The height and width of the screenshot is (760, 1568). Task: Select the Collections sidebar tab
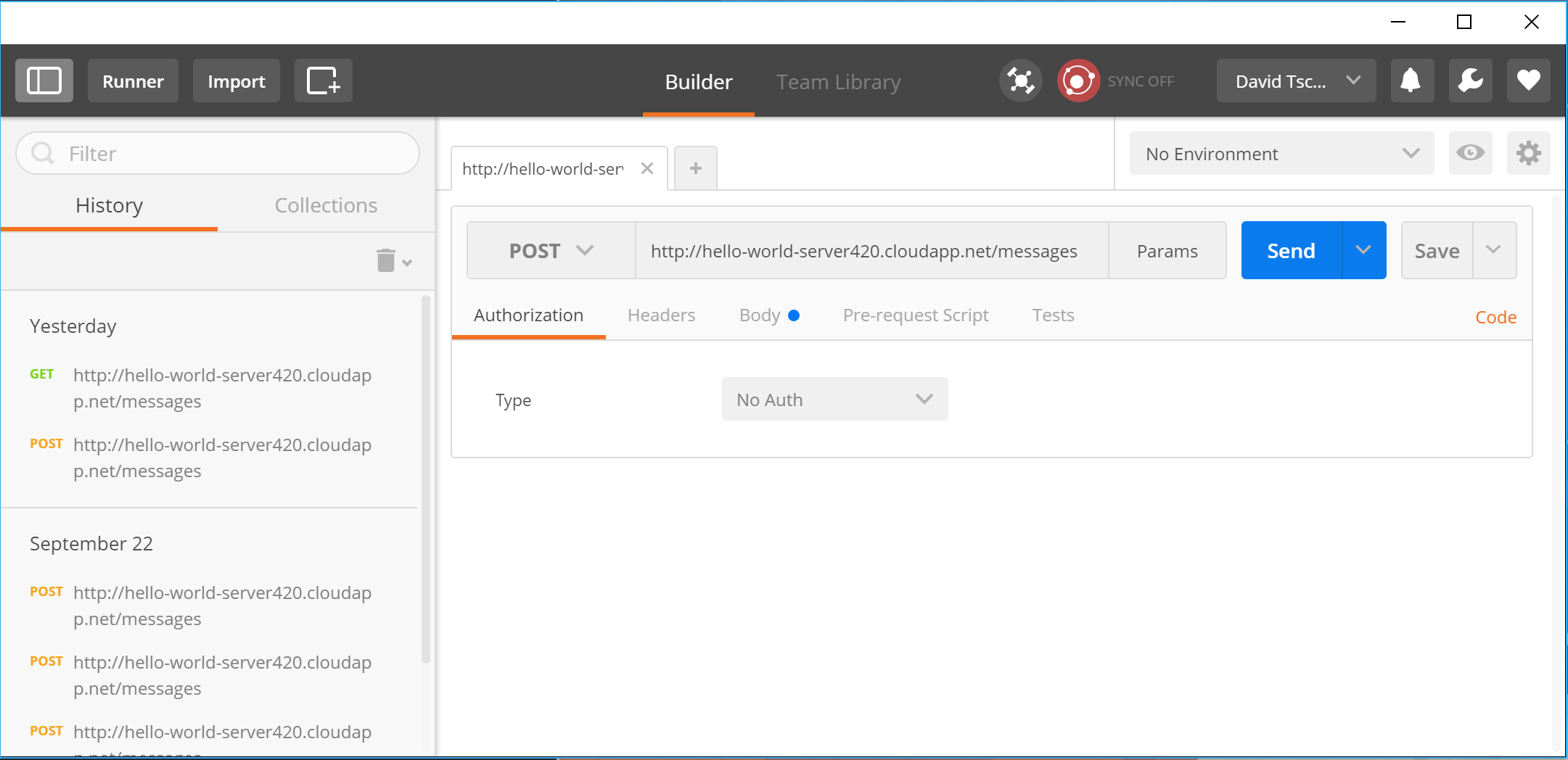326,205
